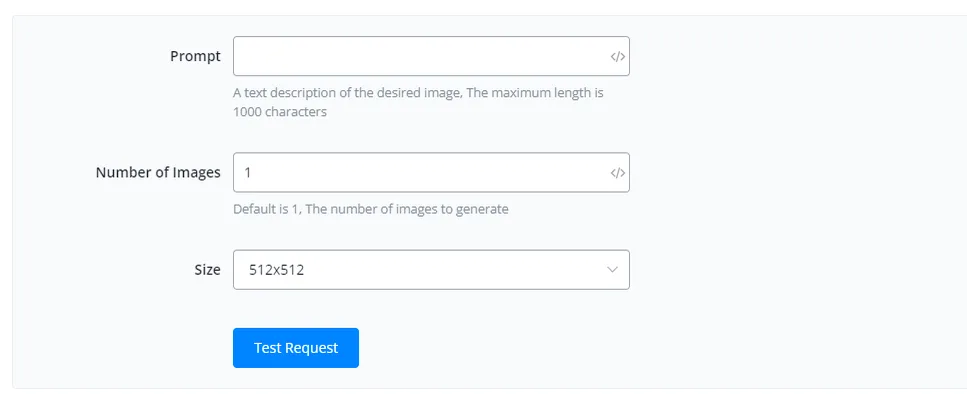Click the '1000 characters' line of help text
The height and width of the screenshot is (394, 967).
coord(280,112)
